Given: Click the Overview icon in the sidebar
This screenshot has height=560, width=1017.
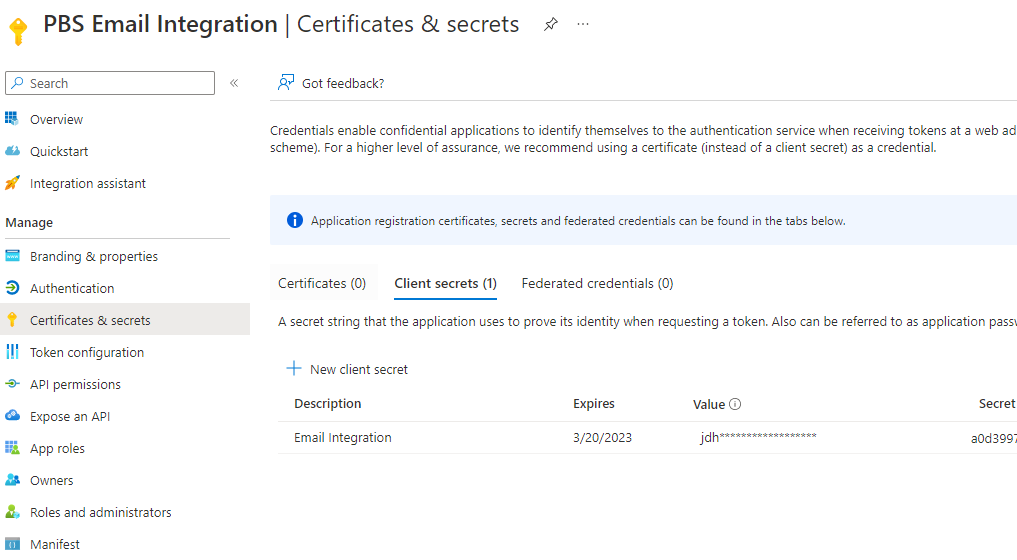Looking at the screenshot, I should (12, 119).
